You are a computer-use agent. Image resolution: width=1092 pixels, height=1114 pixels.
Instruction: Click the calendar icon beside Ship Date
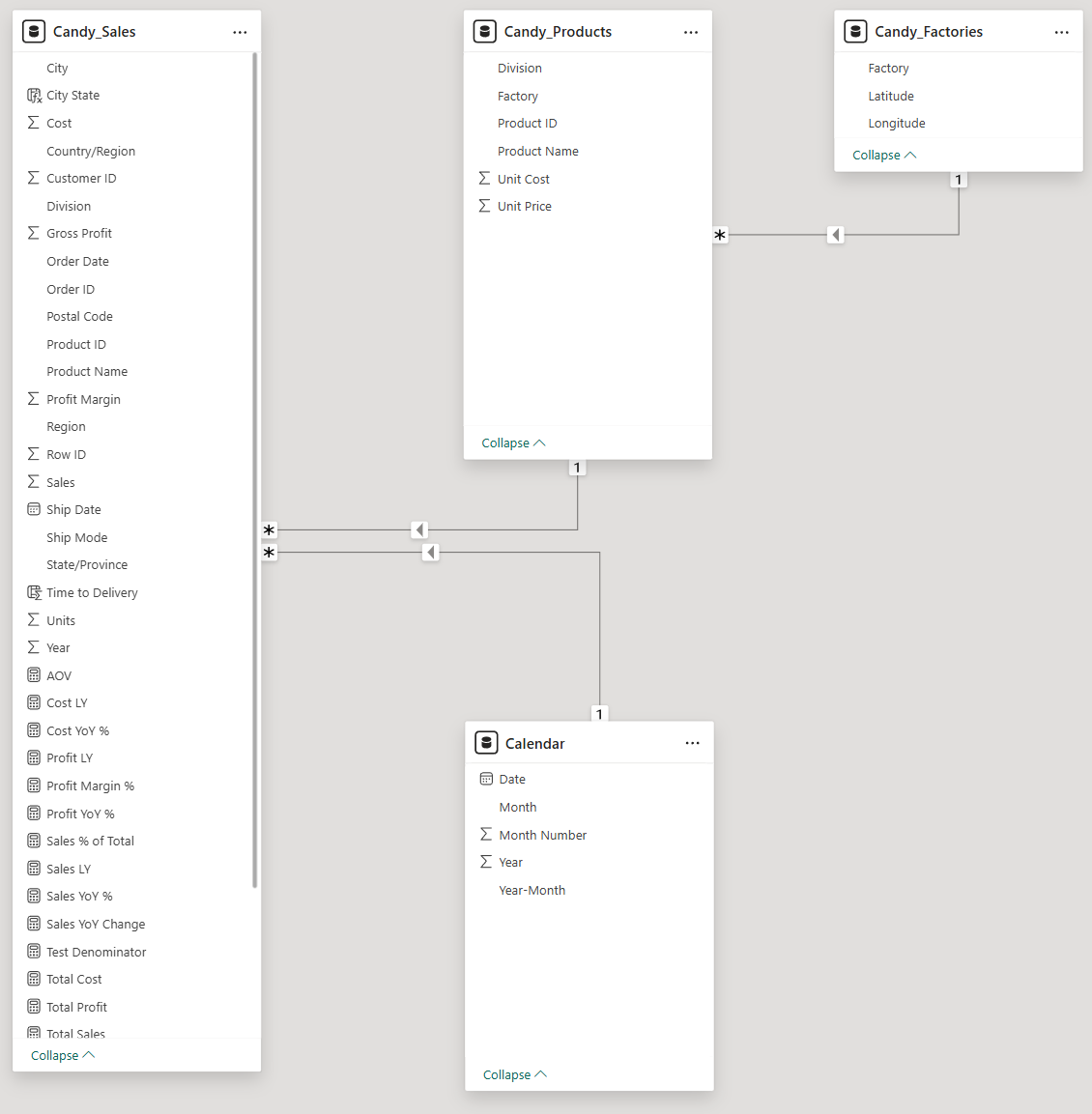[33, 509]
